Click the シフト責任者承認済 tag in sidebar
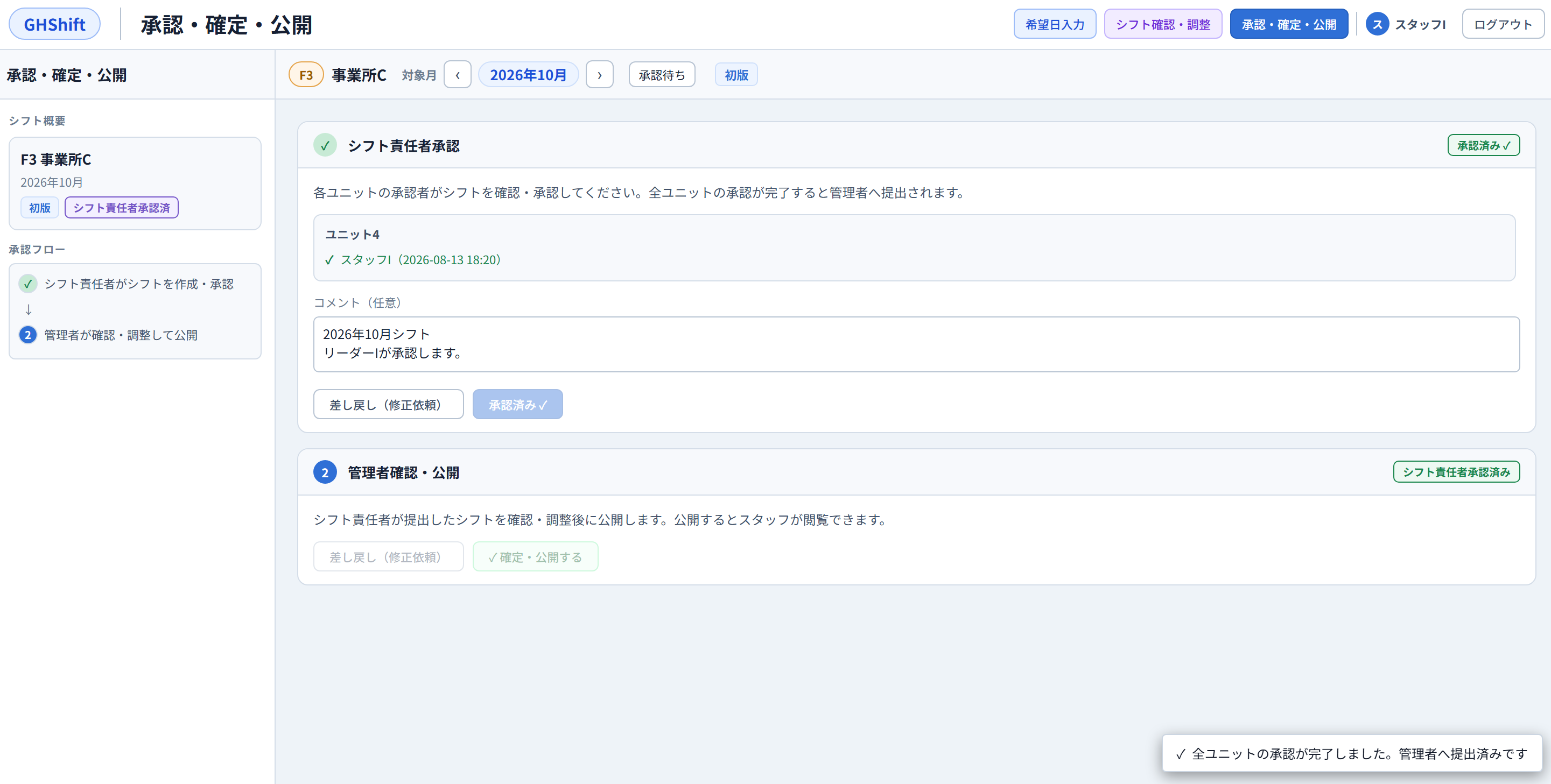This screenshot has height=784, width=1551. click(x=122, y=208)
